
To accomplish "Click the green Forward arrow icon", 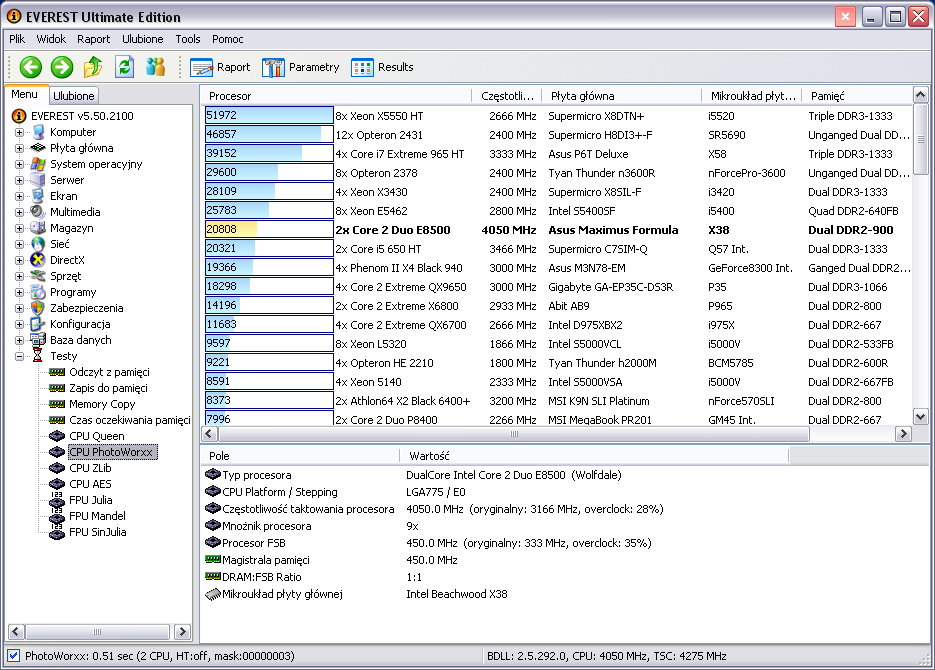I will coord(62,67).
